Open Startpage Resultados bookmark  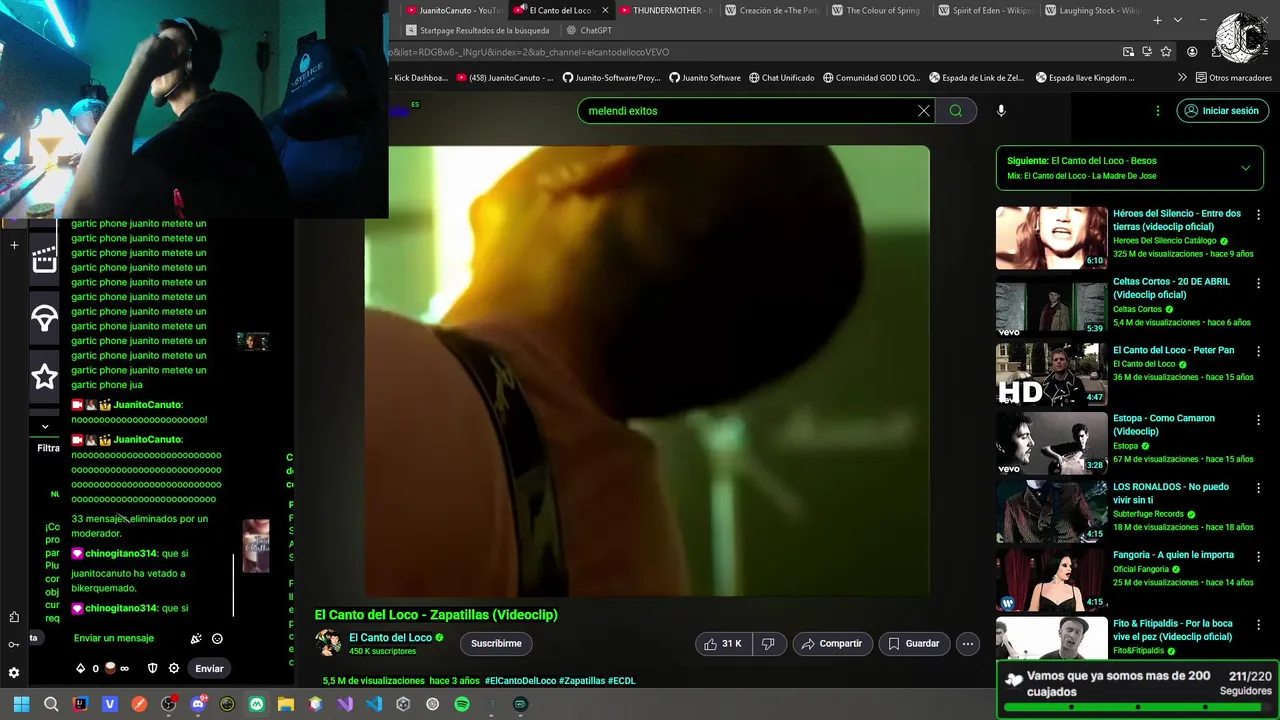pyautogui.click(x=477, y=30)
